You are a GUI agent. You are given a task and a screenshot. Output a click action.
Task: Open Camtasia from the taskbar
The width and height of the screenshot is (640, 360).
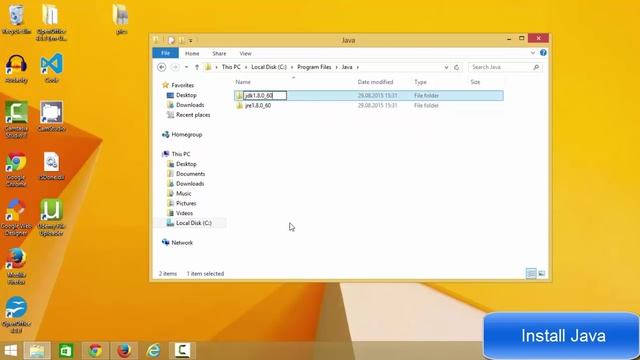click(182, 351)
